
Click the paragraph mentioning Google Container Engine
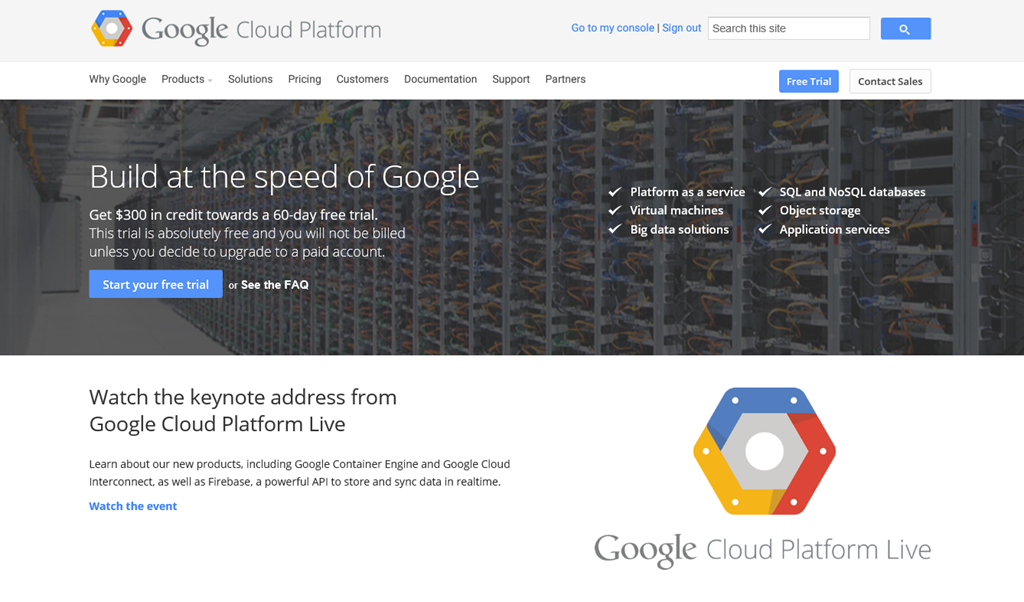click(299, 473)
